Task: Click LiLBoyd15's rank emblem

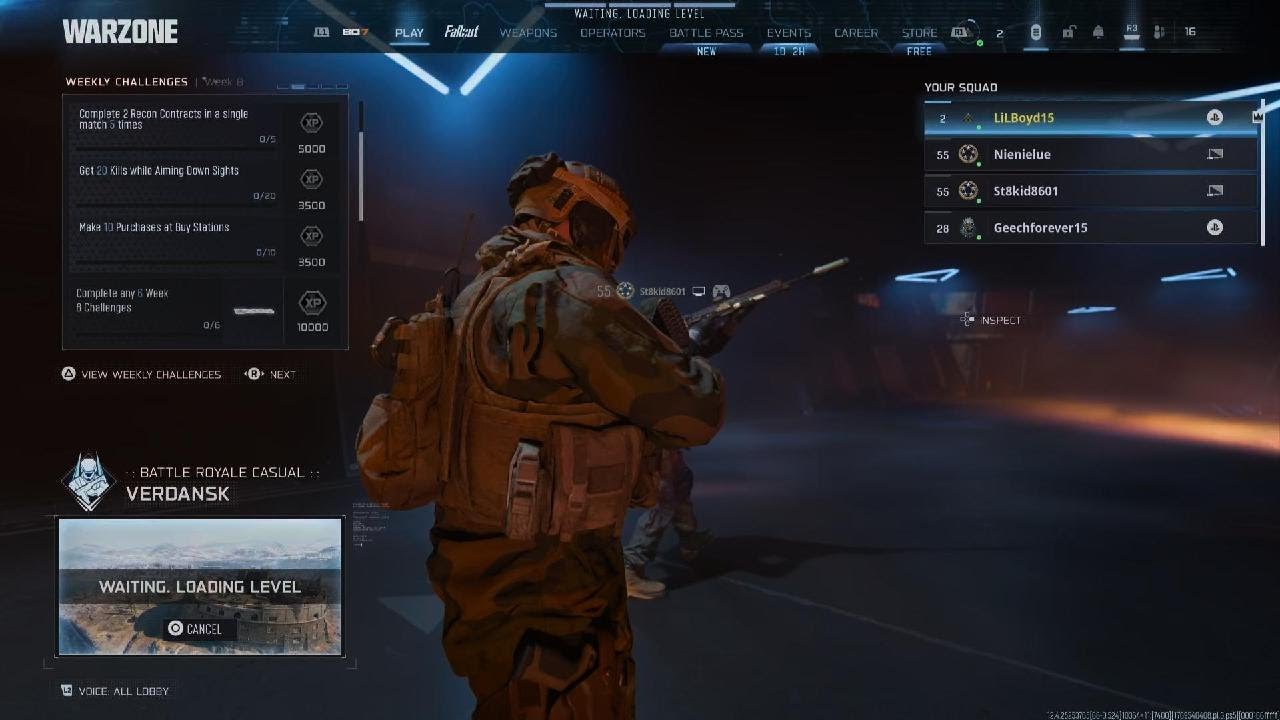Action: [x=967, y=118]
